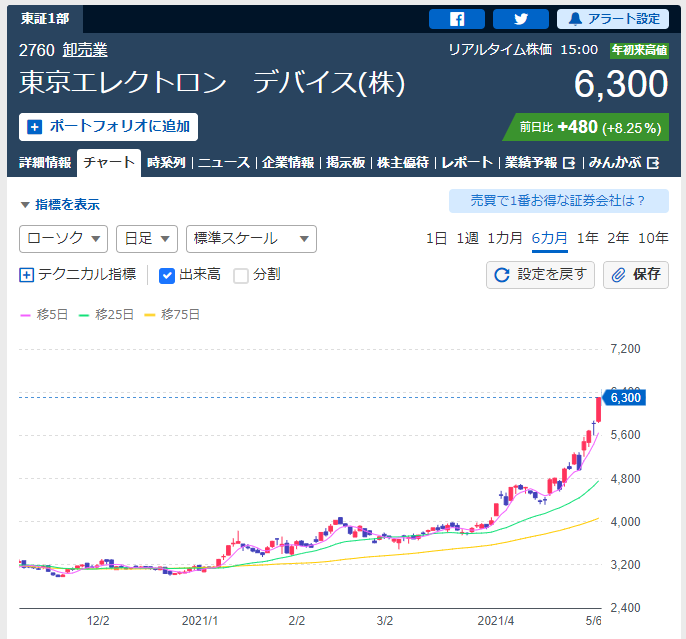
Task: Click the 卸売業 industry link
Action: click(85, 50)
